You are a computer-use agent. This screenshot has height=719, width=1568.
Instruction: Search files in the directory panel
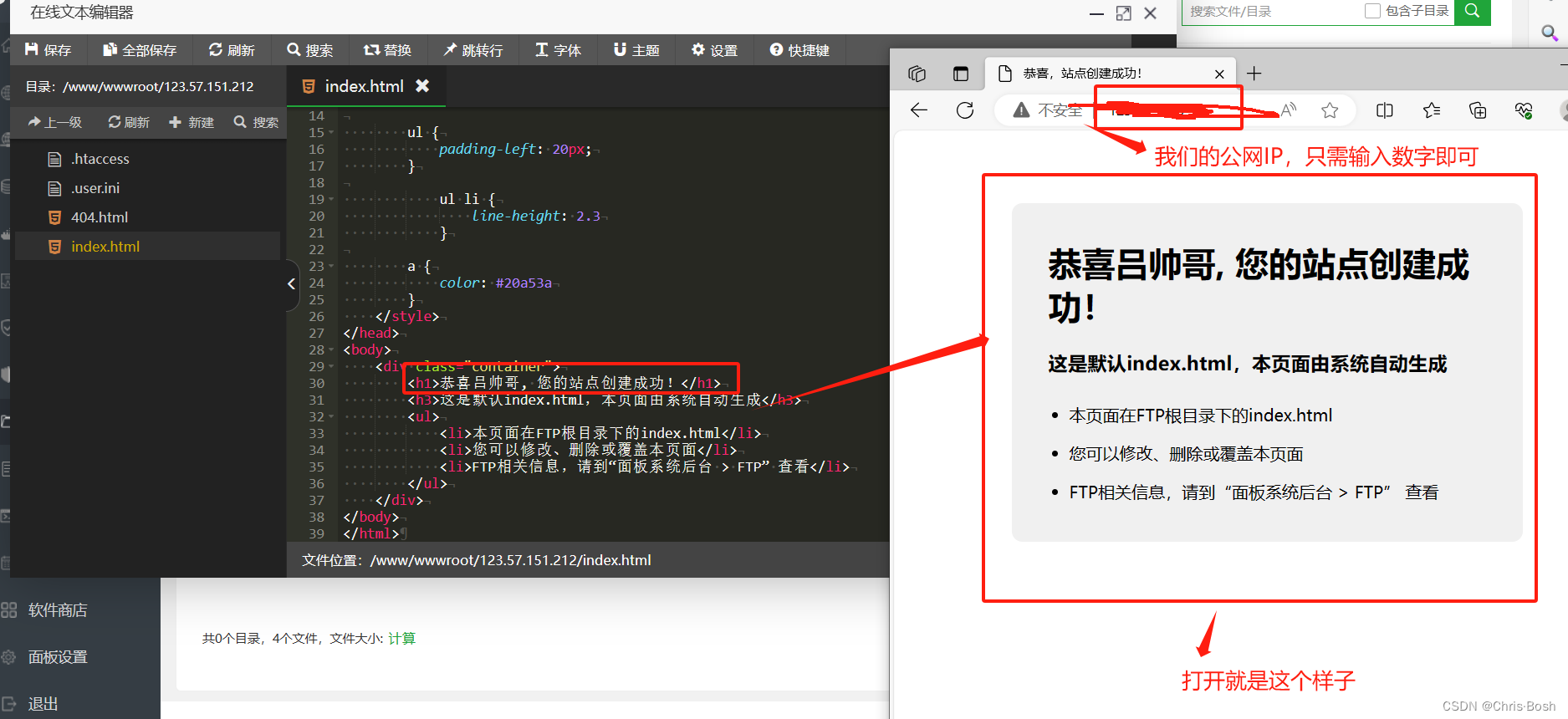256,122
